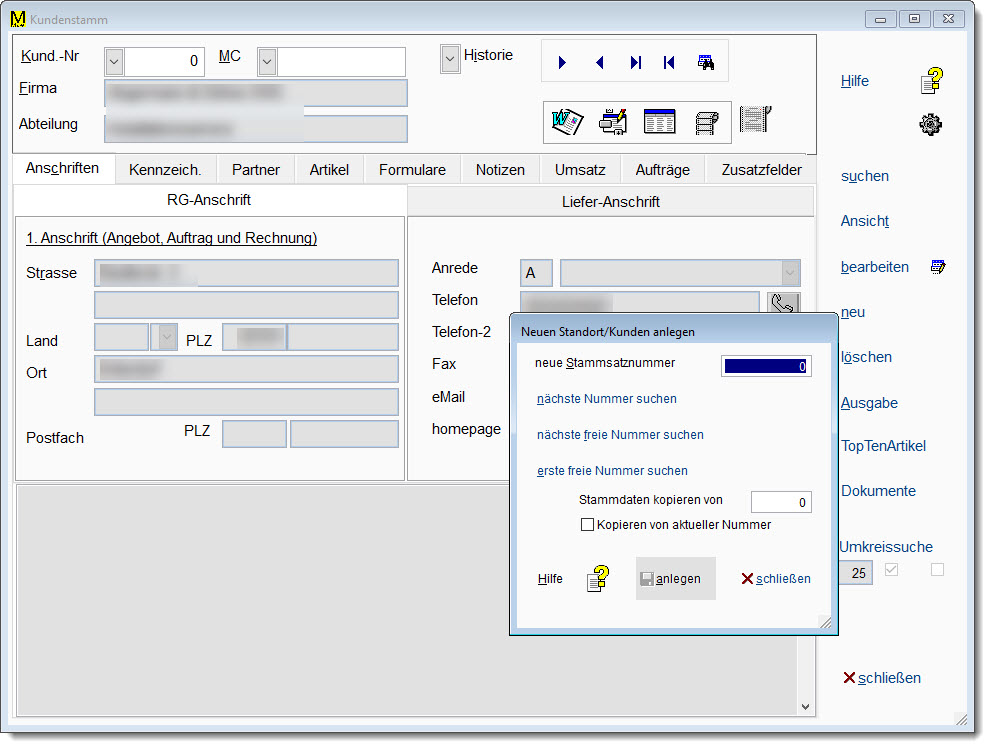Open the Historie dropdown
This screenshot has height=748, width=990.
point(450,58)
